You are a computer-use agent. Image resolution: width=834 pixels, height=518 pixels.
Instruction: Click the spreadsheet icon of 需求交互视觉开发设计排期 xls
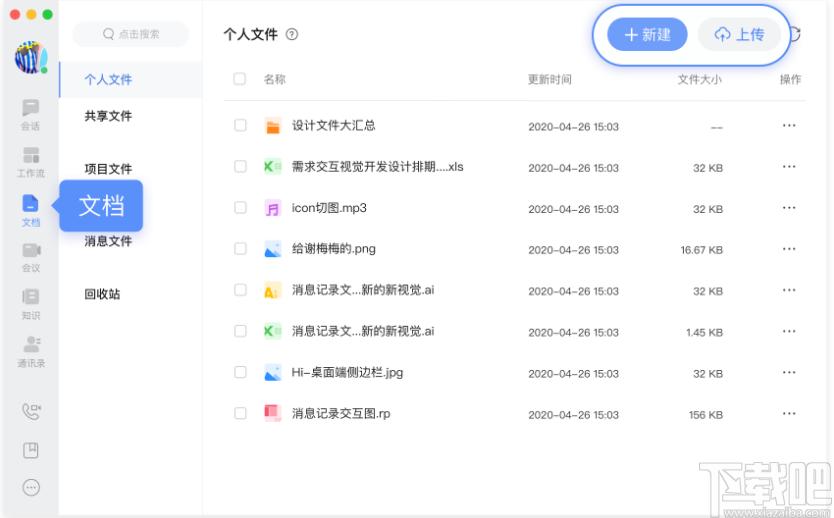tap(272, 166)
